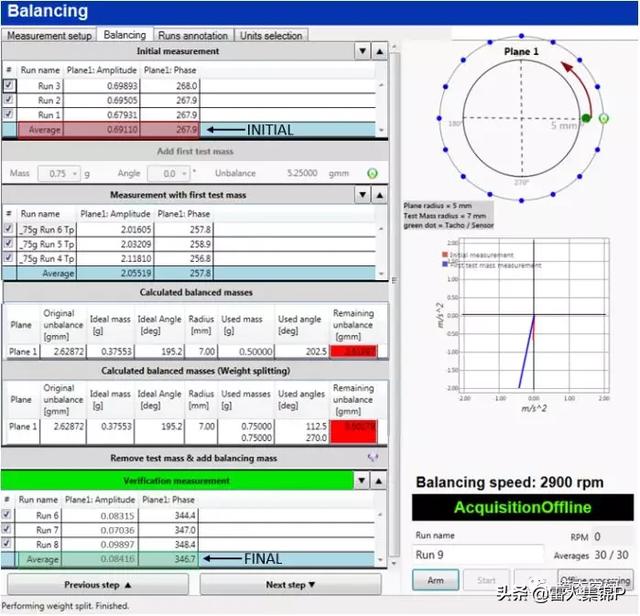
Task: Click the Previous step button
Action: coord(98,585)
